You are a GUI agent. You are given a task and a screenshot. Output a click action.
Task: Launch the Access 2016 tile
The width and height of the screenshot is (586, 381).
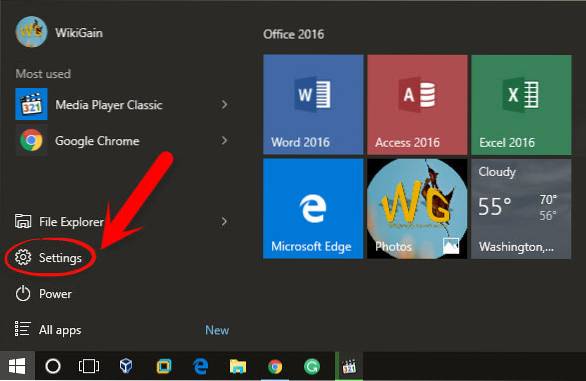click(x=417, y=104)
